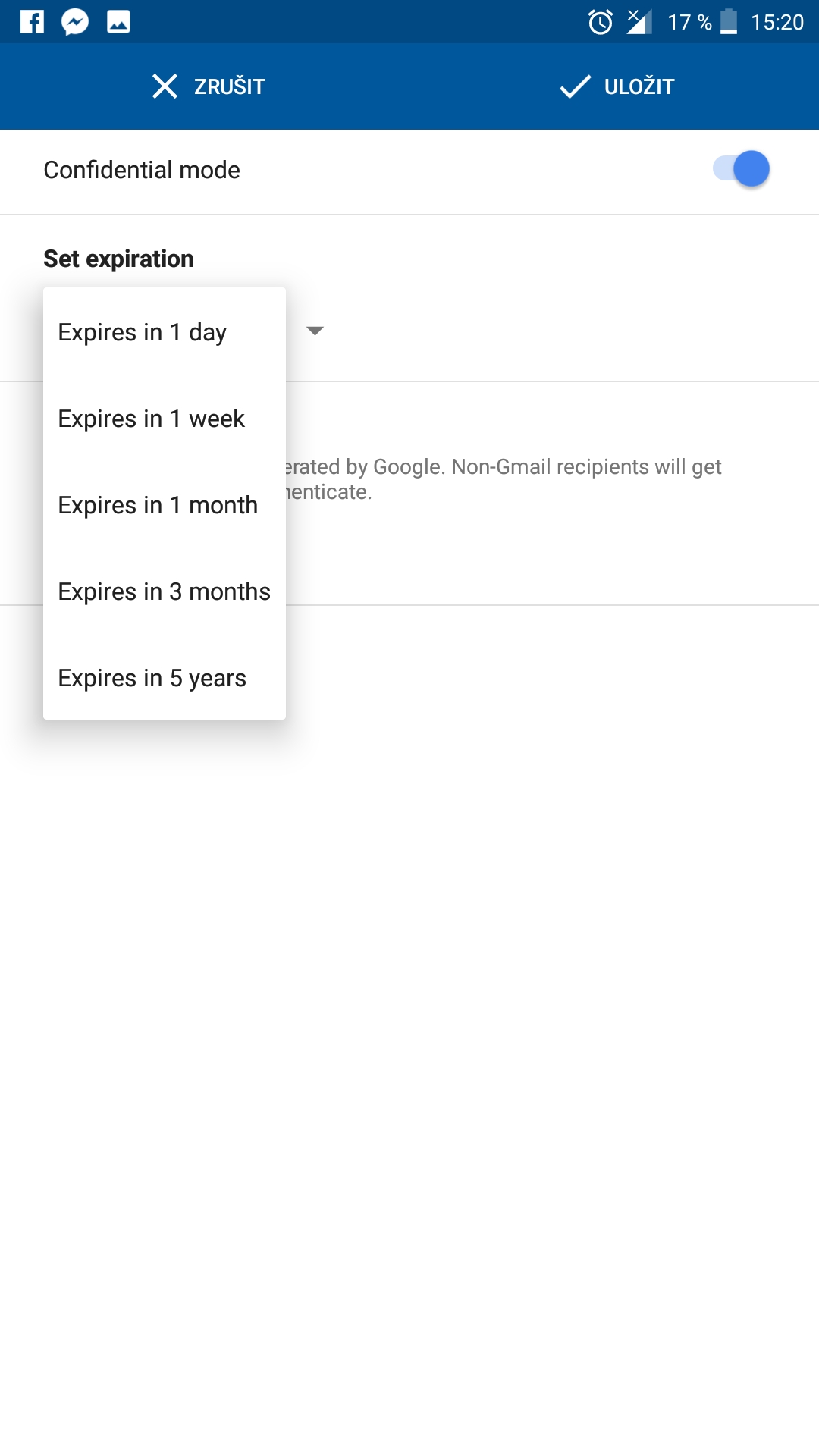Image resolution: width=819 pixels, height=1456 pixels.
Task: Tap the clock showing 15:20
Action: (x=777, y=22)
